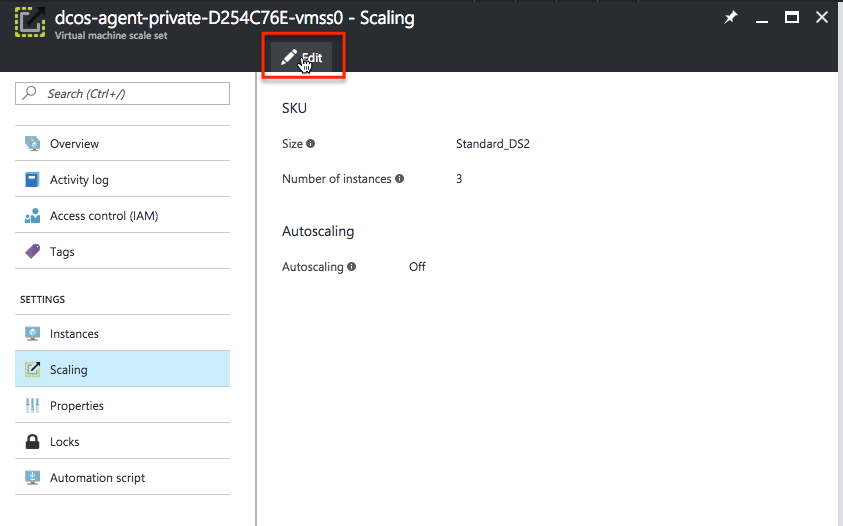Click the magnifier icon in the search box
Screen dimensions: 843x526
pos(30,93)
